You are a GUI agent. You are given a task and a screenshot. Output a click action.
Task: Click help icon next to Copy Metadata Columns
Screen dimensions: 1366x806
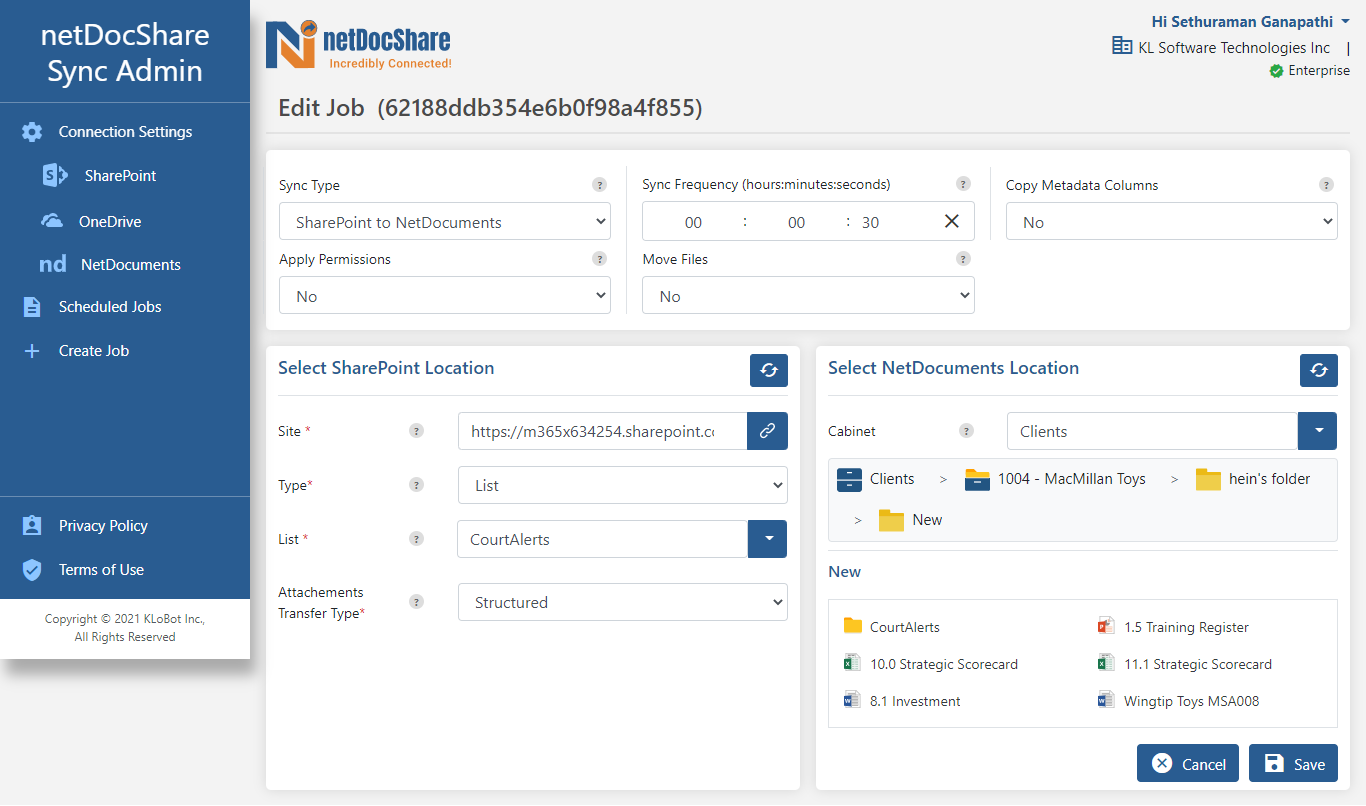[1326, 185]
